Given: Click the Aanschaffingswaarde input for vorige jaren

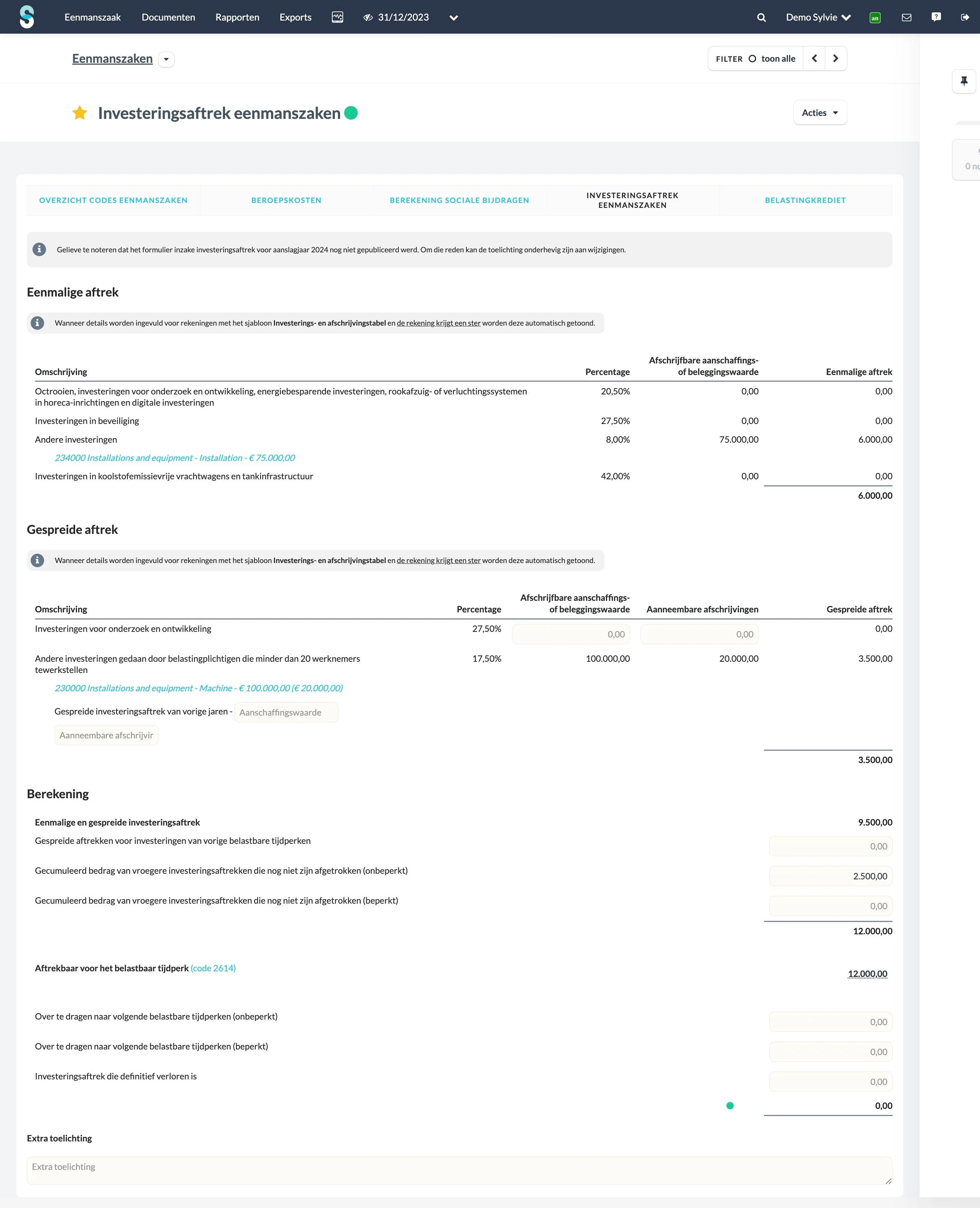Looking at the screenshot, I should click(286, 712).
